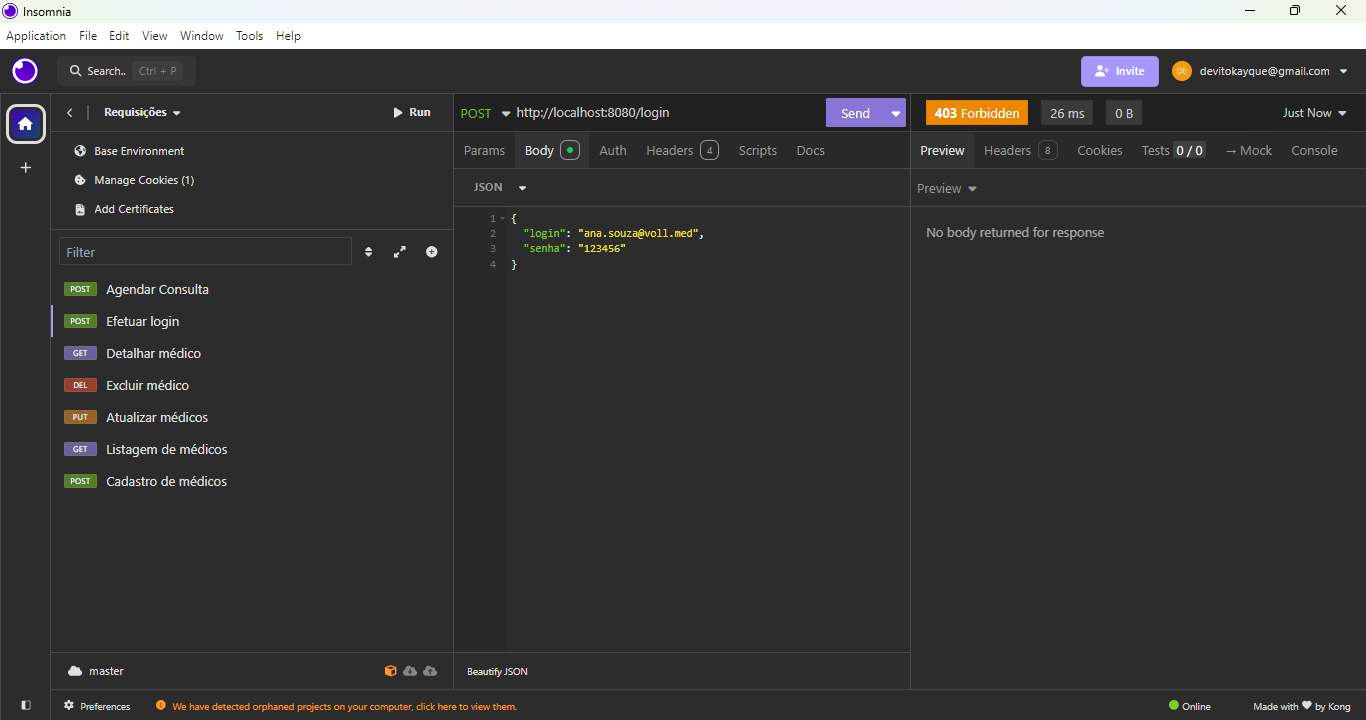Click the Beautify JSON button
Viewport: 1366px width, 720px height.
(497, 671)
